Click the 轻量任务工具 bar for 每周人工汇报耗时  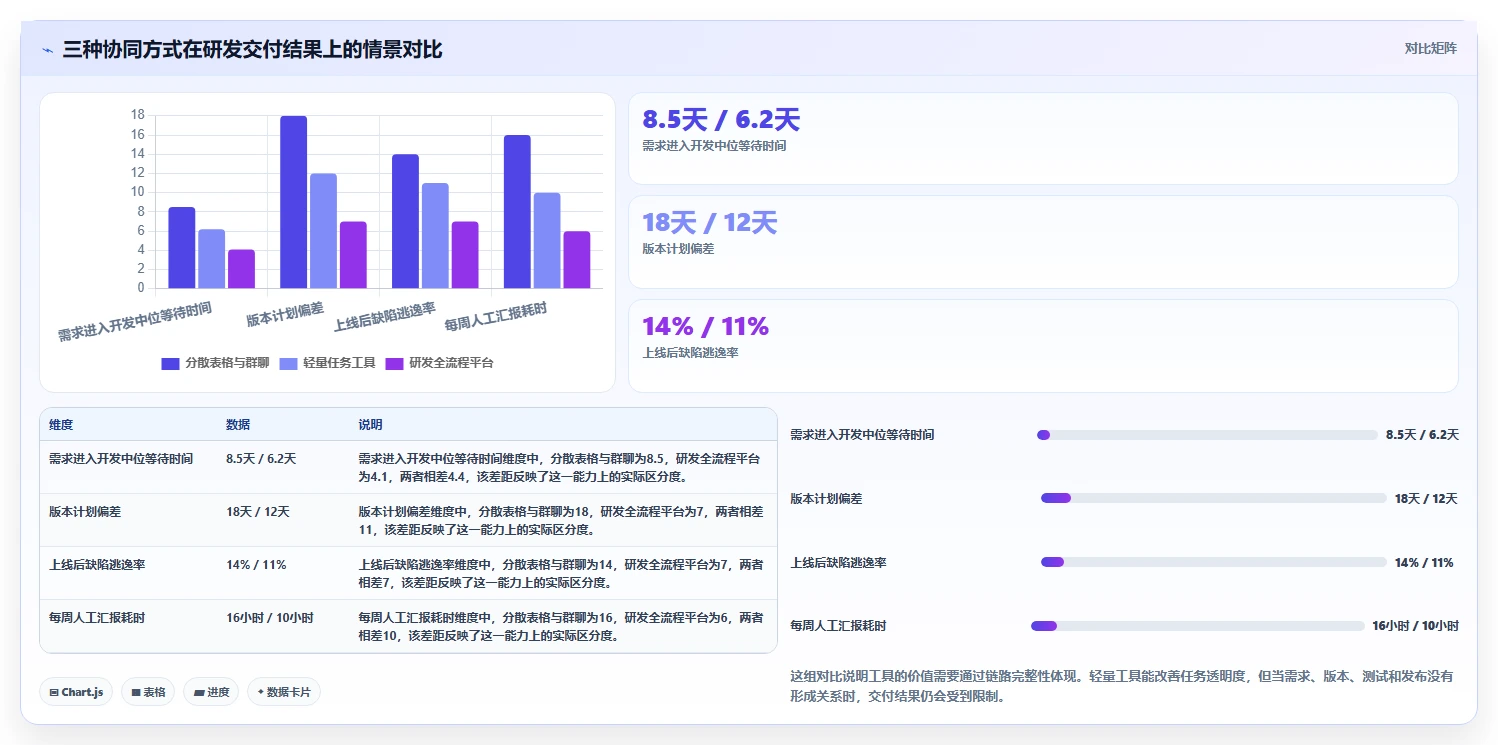coord(547,240)
